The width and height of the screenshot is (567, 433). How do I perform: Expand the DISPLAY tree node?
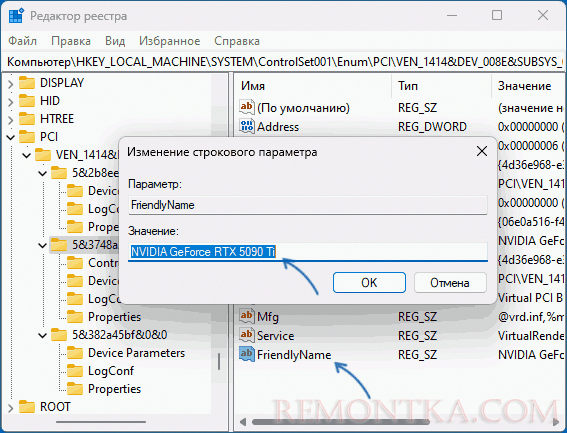pyautogui.click(x=10, y=84)
